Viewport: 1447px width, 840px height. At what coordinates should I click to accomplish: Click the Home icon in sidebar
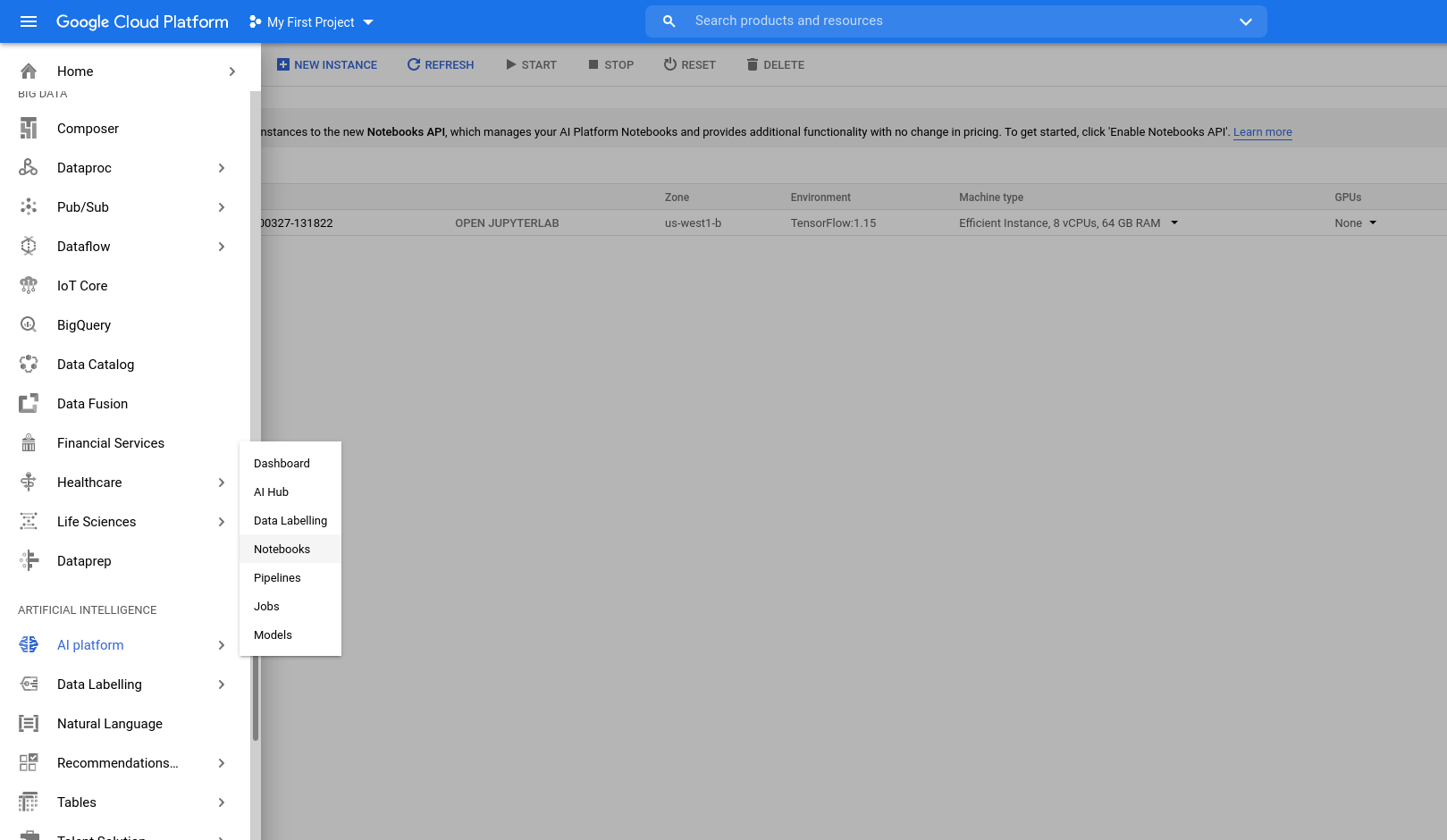(x=29, y=71)
